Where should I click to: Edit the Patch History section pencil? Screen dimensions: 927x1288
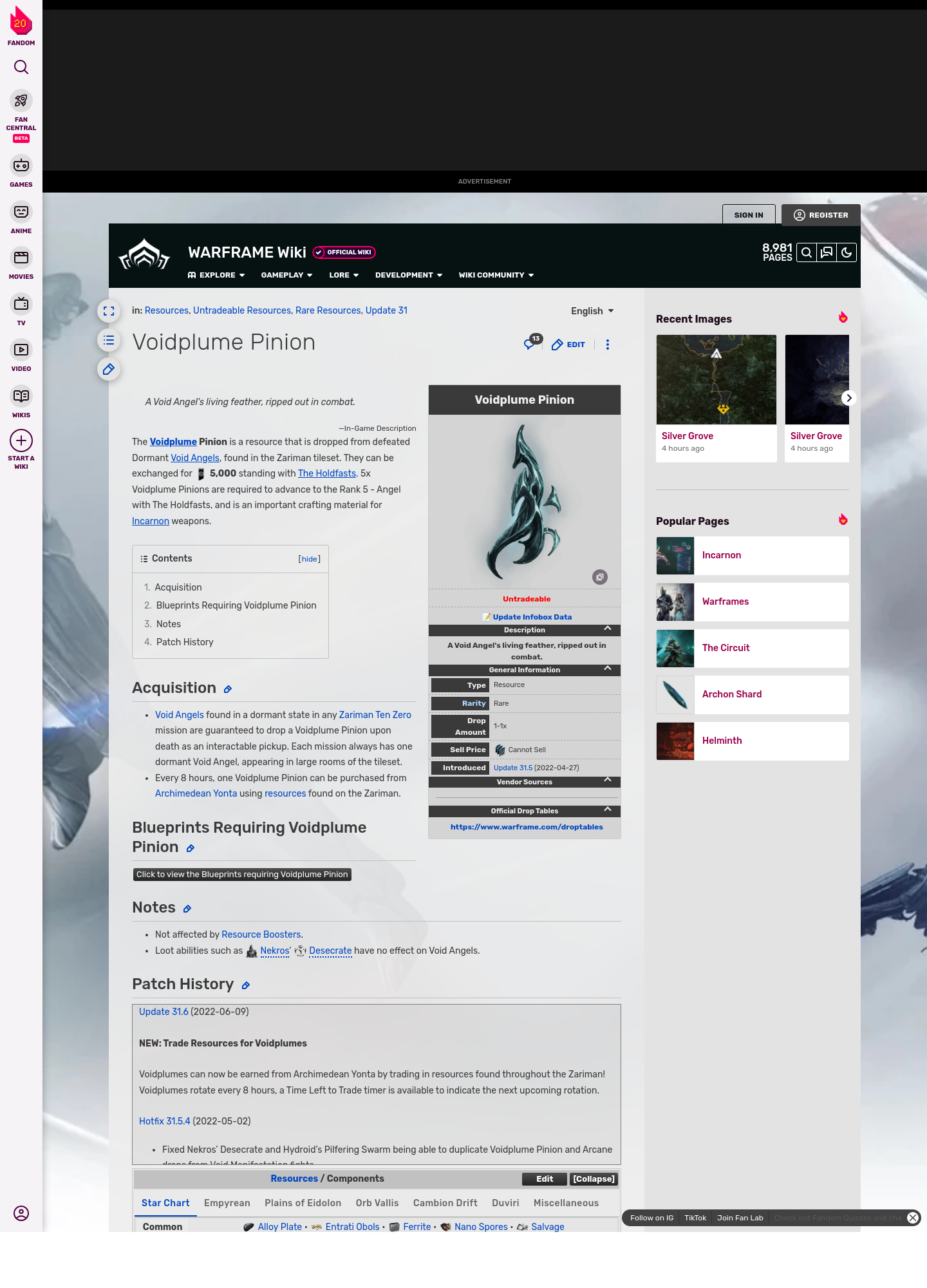pos(245,985)
